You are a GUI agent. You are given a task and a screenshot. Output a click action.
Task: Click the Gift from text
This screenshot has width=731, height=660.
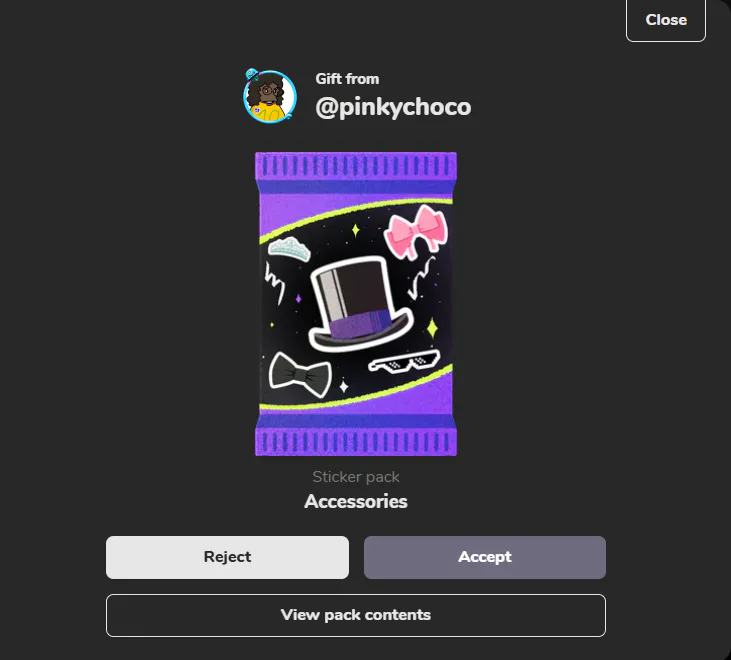point(347,79)
